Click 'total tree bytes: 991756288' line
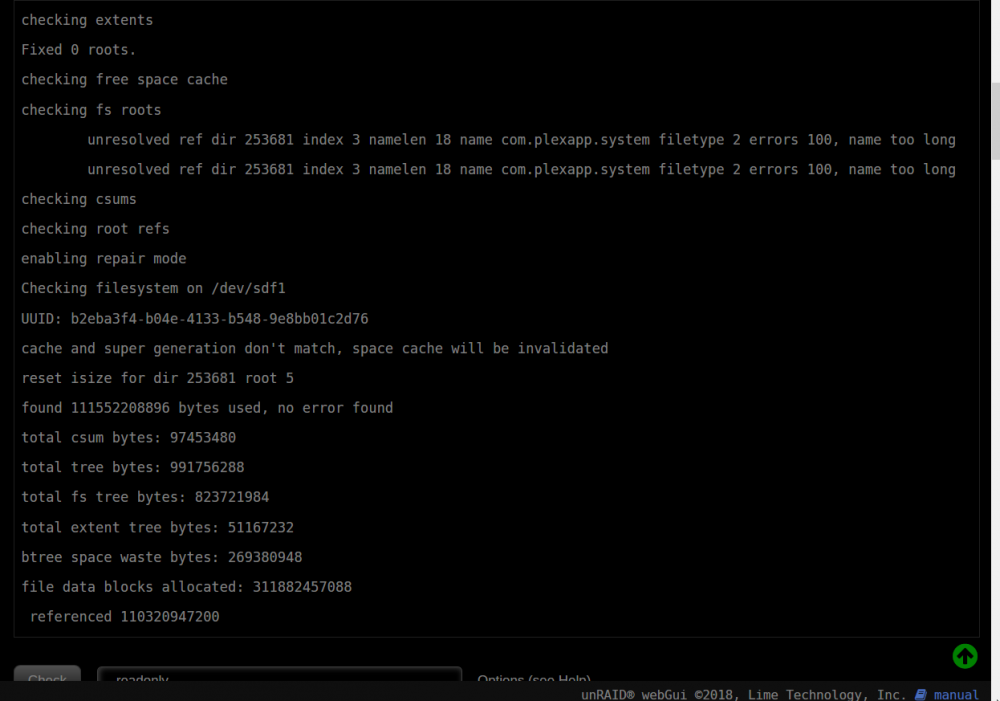Image resolution: width=1000 pixels, height=701 pixels. coord(133,468)
